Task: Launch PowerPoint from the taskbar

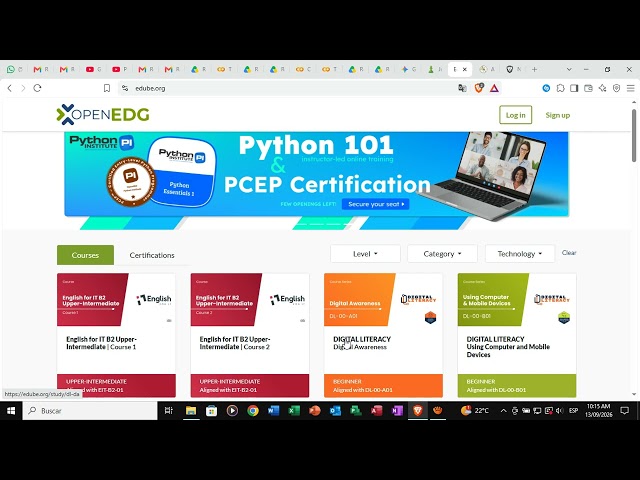Action: pos(315,411)
